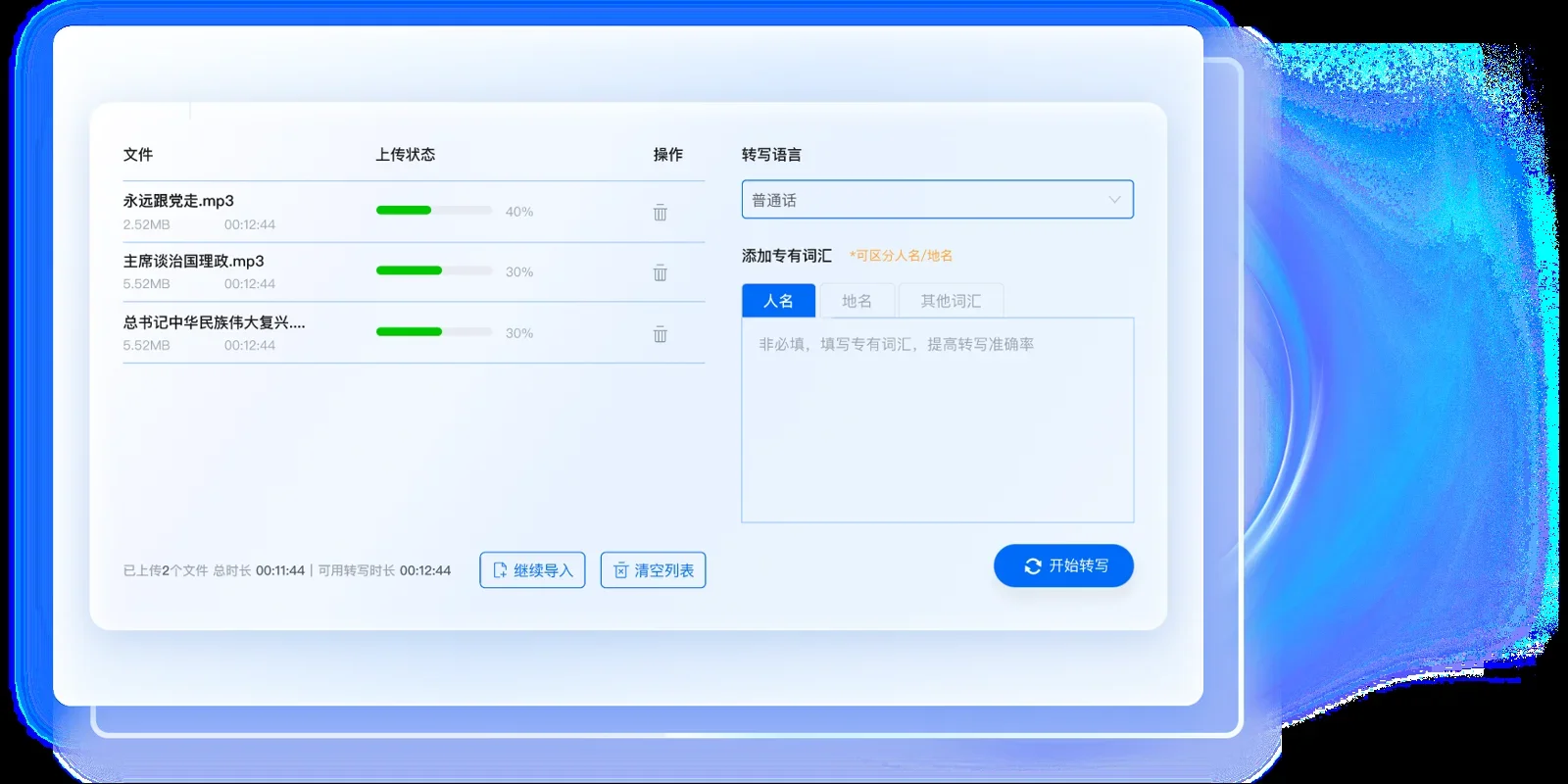Viewport: 1568px width, 784px height.
Task: Delete the 永远跟党走.mp3 file row
Action: pos(661,212)
